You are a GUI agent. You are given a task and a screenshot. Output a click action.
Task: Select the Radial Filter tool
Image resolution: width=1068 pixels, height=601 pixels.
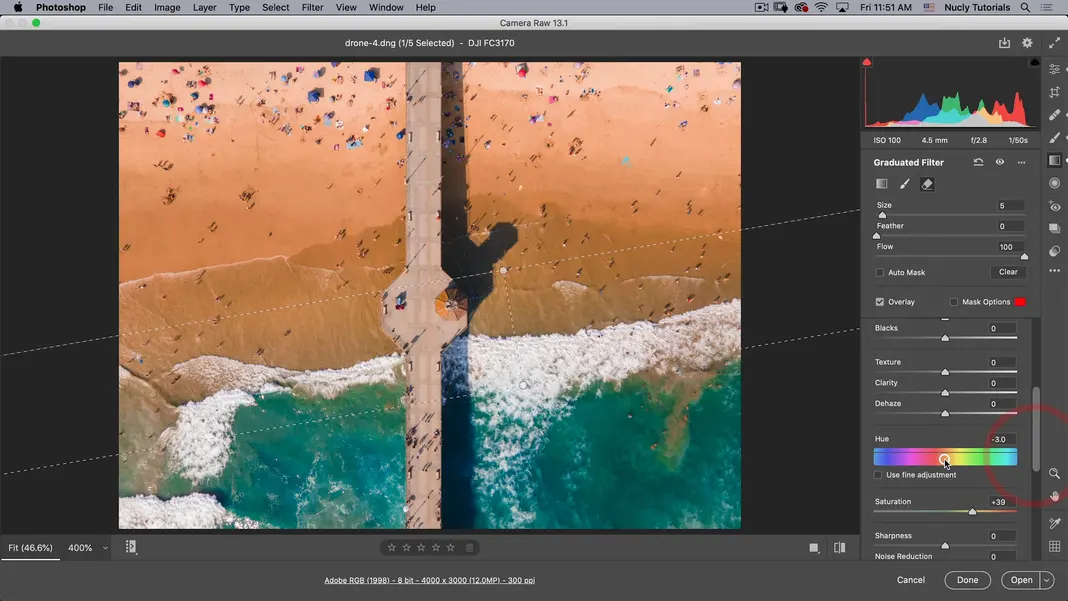pyautogui.click(x=1054, y=183)
